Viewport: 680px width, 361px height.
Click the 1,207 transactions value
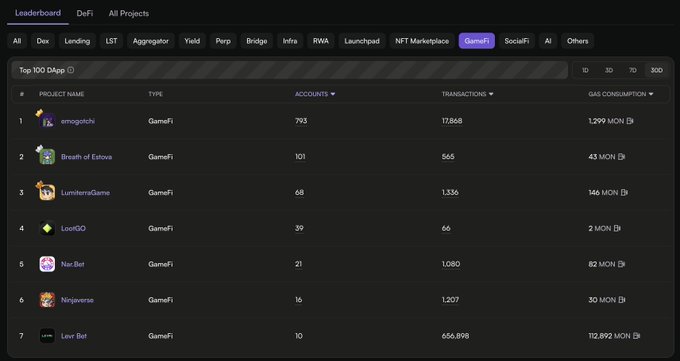(450, 300)
